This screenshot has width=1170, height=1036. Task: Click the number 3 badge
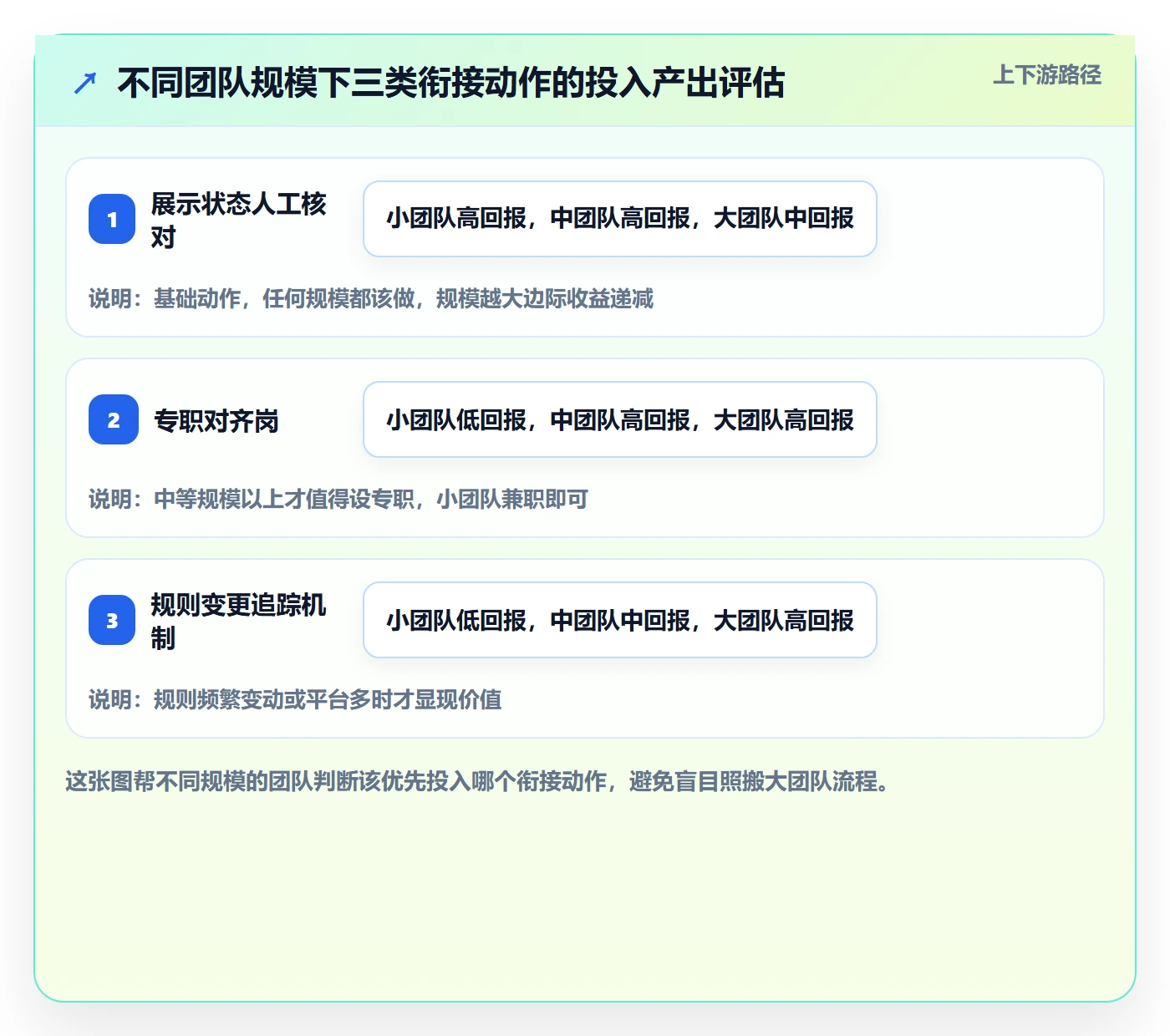[112, 620]
